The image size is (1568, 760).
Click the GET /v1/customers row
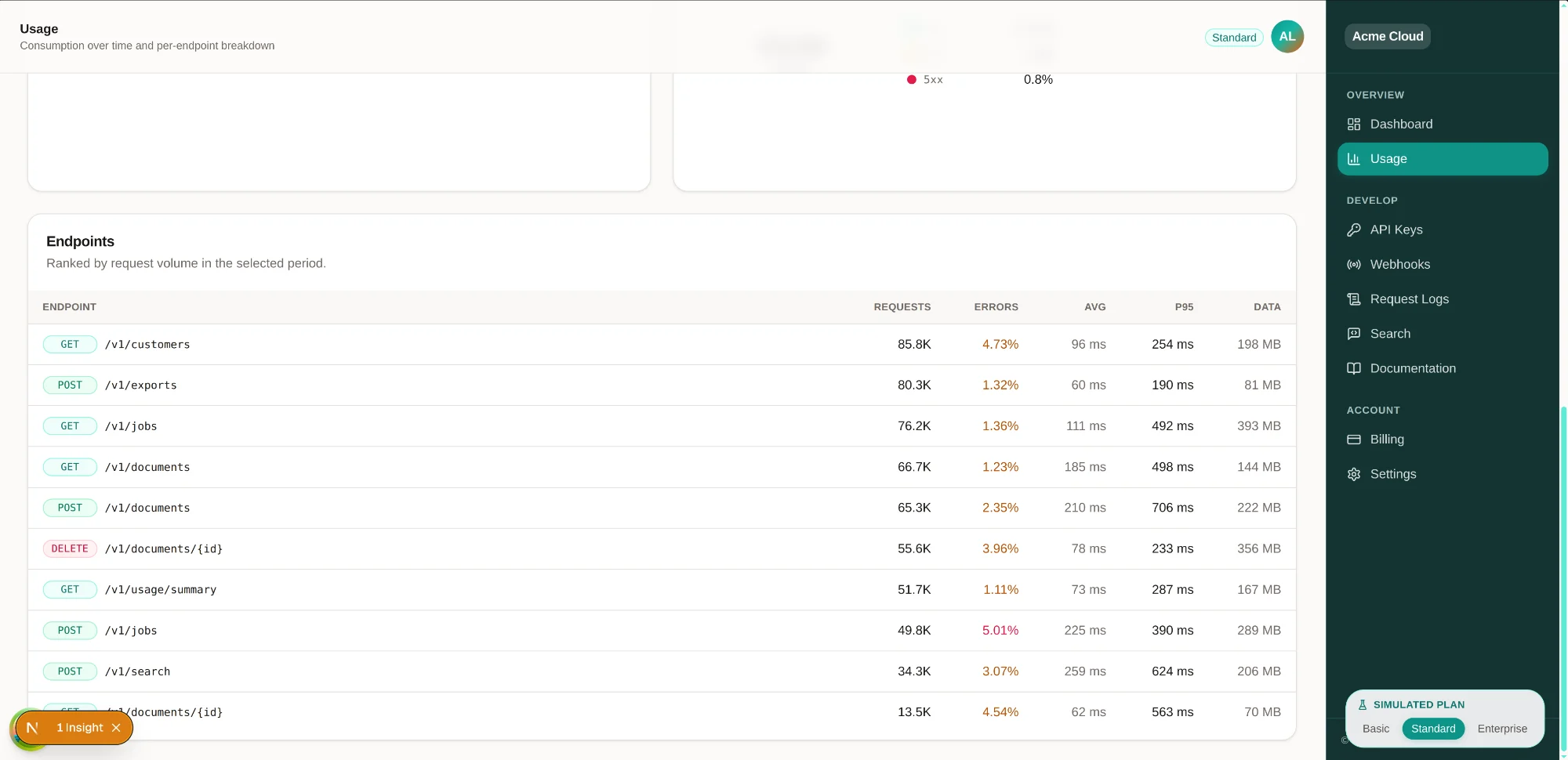[662, 344]
